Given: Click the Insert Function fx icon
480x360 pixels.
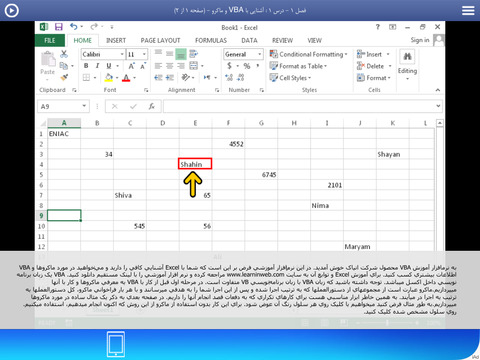Looking at the screenshot, I should [x=152, y=106].
